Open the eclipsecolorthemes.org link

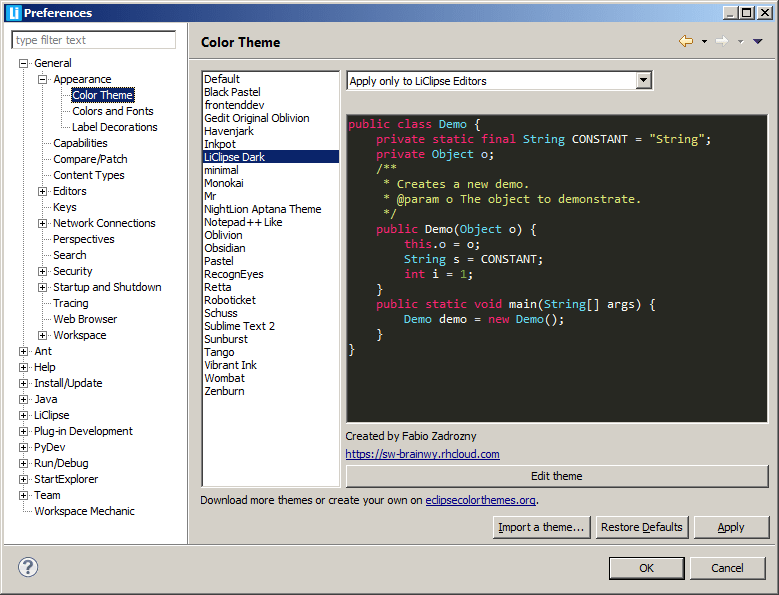480,500
